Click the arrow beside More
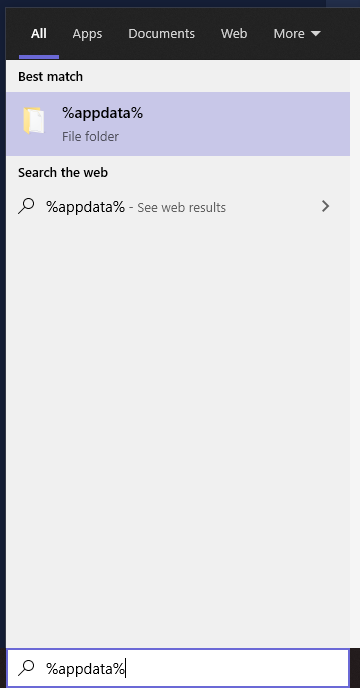360x688 pixels. pyautogui.click(x=316, y=34)
